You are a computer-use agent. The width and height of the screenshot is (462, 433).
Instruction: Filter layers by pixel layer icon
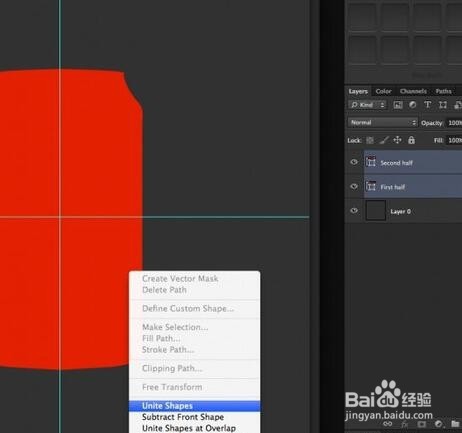pos(398,105)
